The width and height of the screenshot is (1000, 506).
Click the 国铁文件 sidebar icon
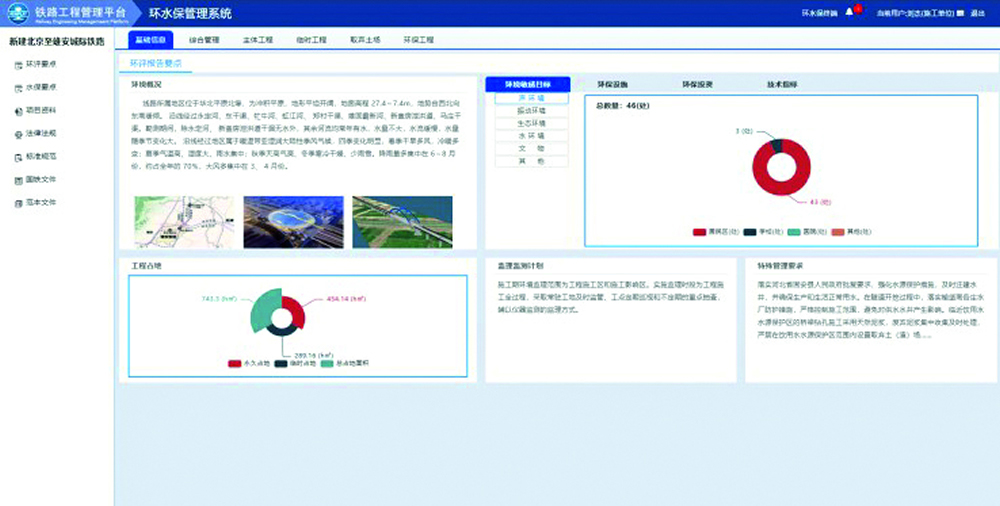18,181
